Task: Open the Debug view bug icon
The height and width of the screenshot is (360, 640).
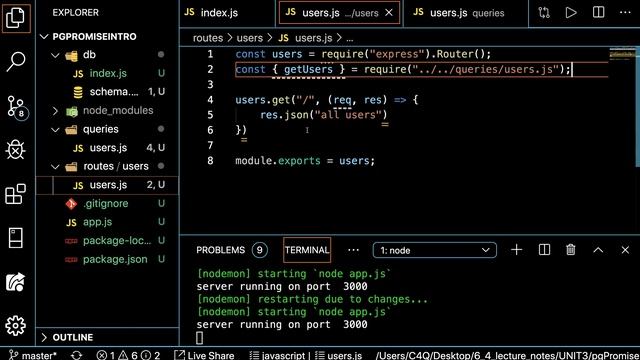Action: (x=16, y=150)
